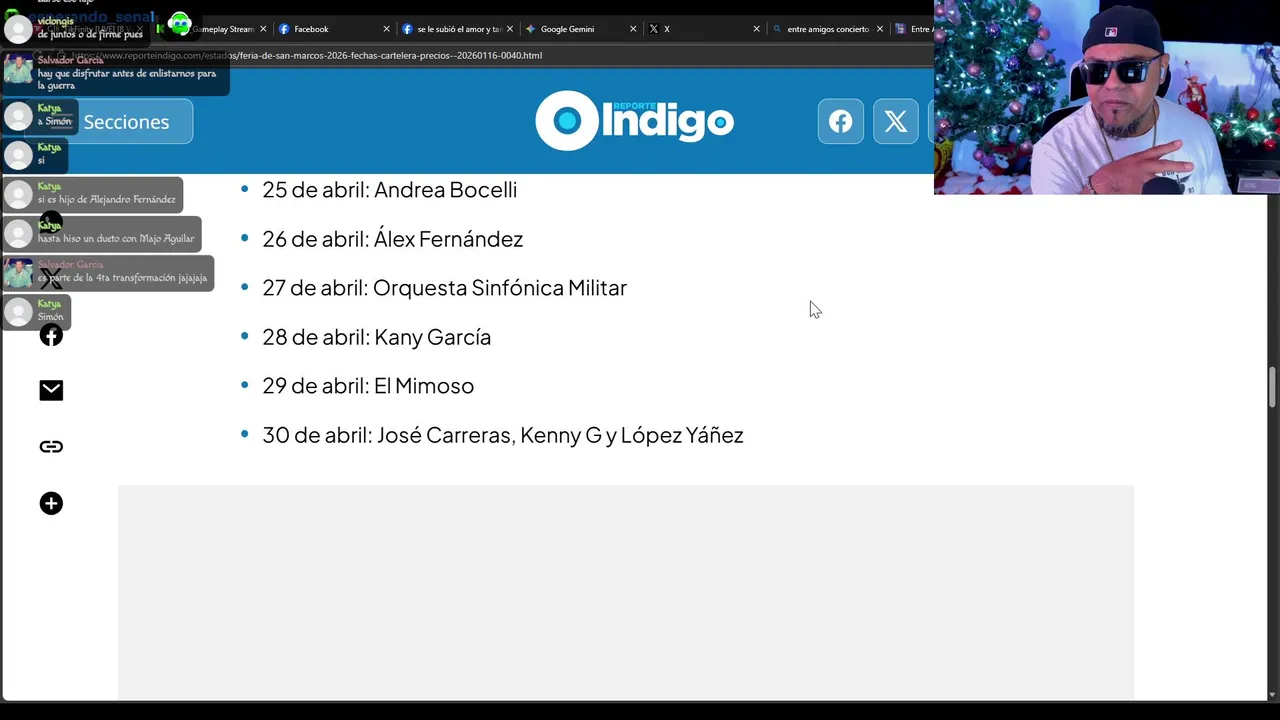
Task: Click the gray ad placeholder box
Action: (x=625, y=592)
